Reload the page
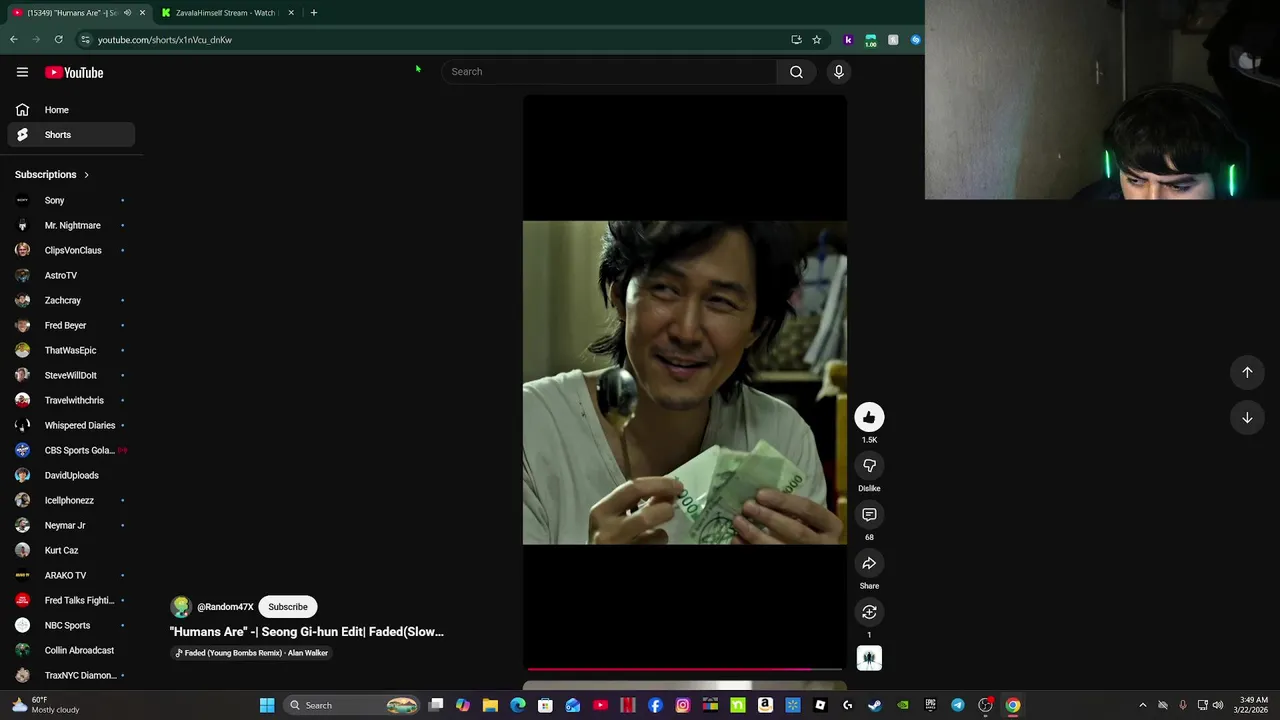Viewport: 1280px width, 720px height. pyautogui.click(x=59, y=40)
